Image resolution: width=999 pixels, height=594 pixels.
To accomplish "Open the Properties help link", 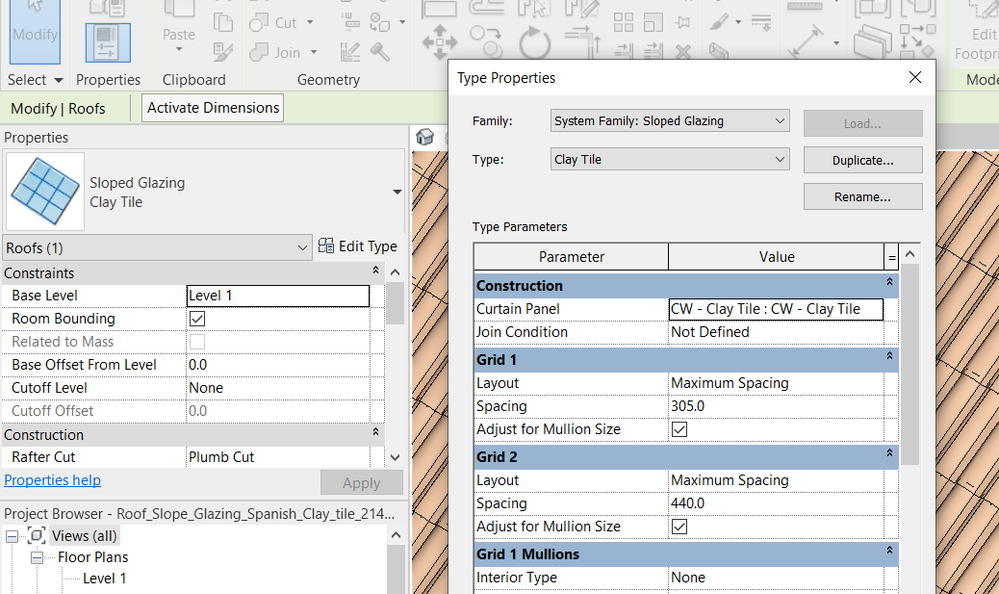I will pos(52,480).
